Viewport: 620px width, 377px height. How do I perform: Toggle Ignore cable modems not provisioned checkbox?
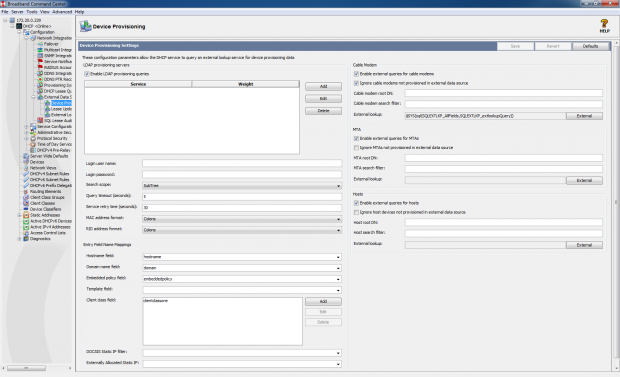(x=356, y=83)
